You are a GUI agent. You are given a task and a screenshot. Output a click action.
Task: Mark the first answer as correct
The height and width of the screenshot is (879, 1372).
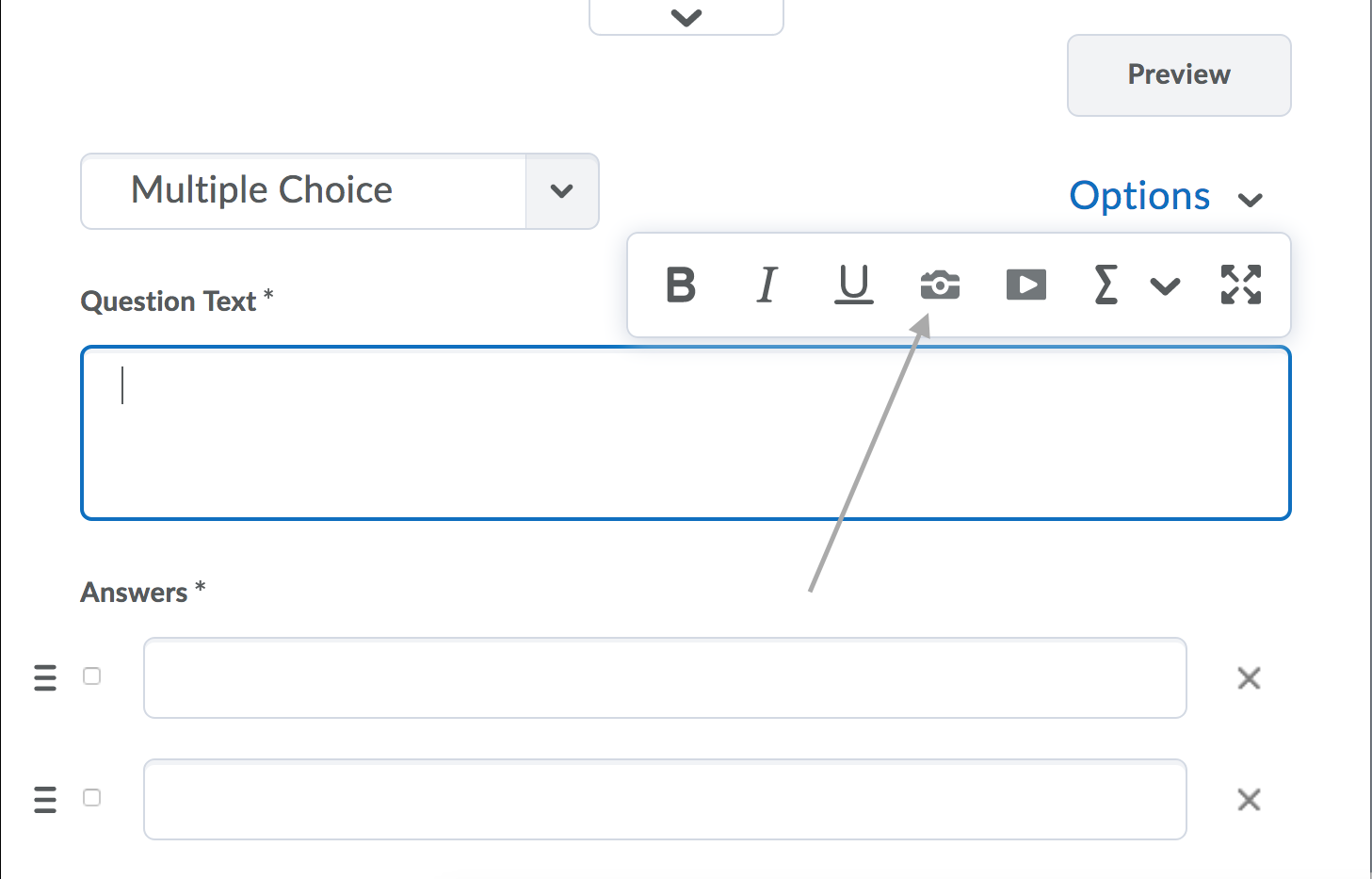tap(91, 676)
